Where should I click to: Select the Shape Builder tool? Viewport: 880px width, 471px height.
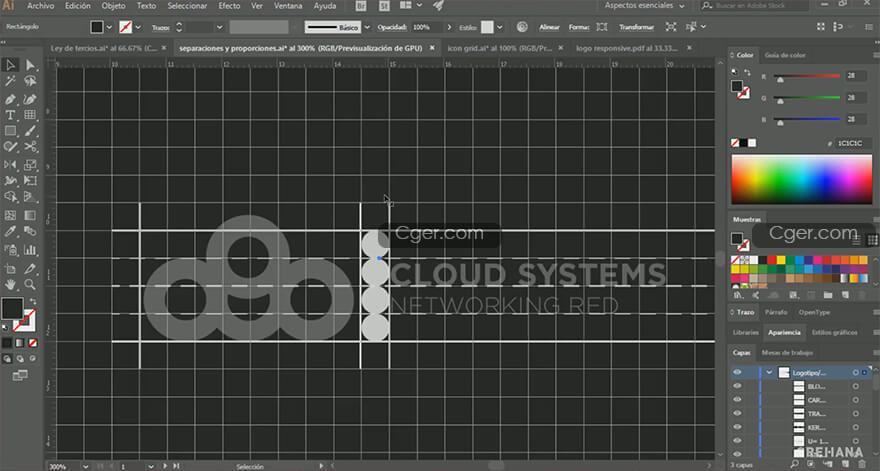(10, 197)
